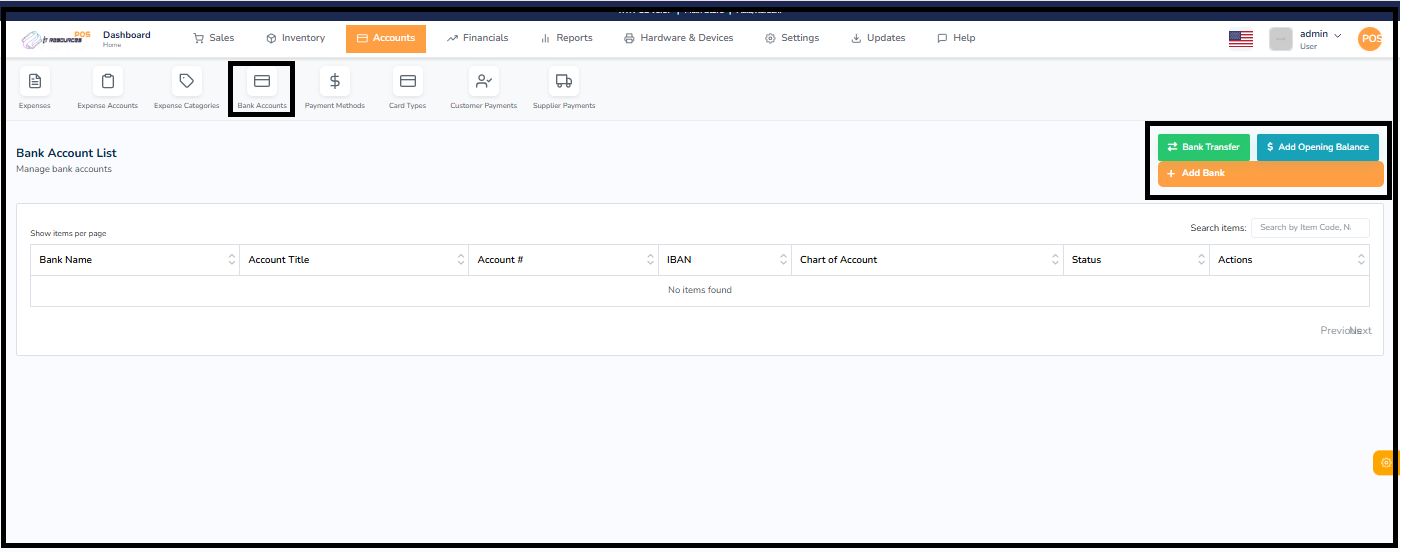Sort by IBAN column

coord(725,260)
